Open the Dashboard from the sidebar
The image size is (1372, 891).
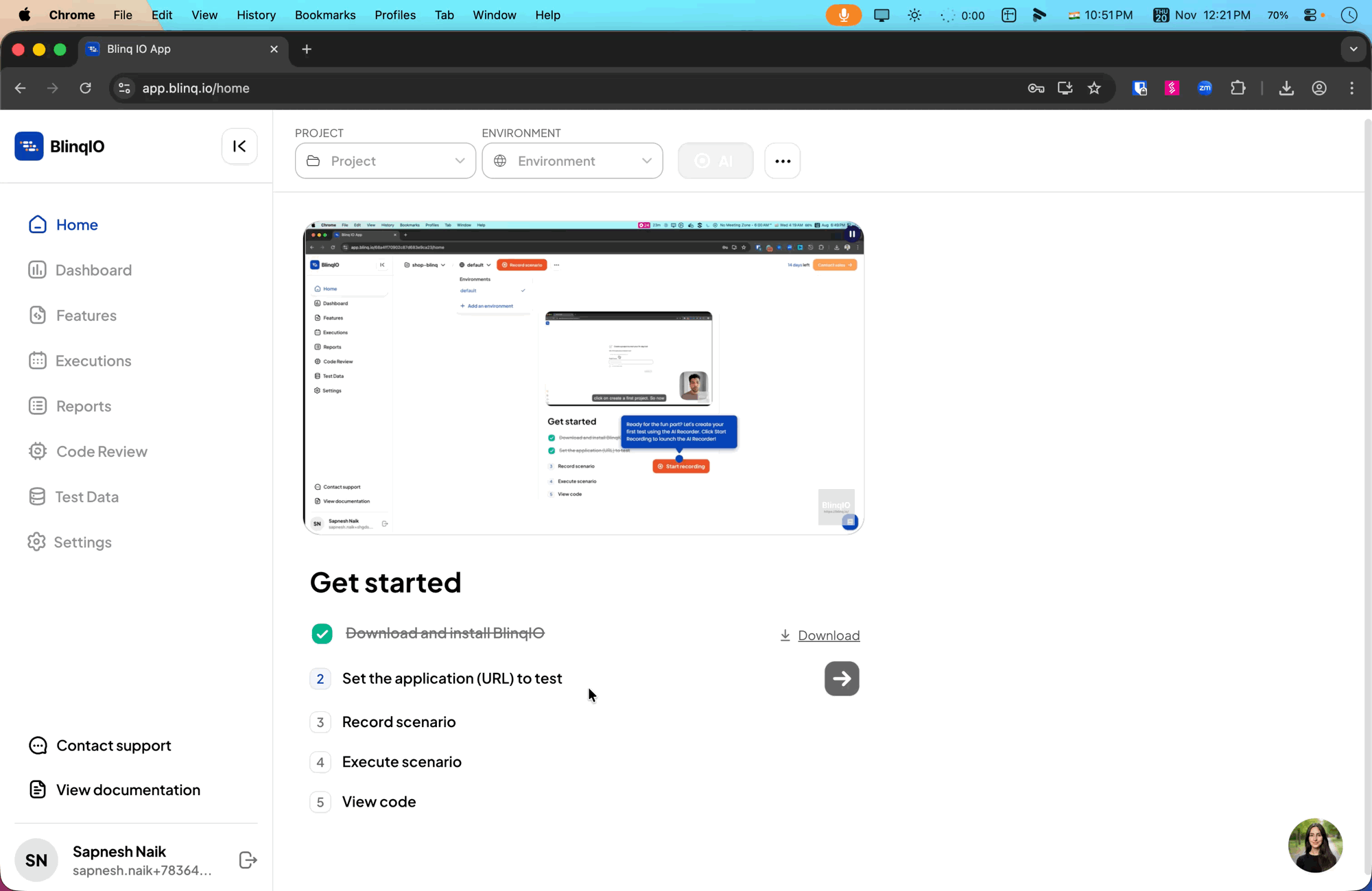pos(93,270)
